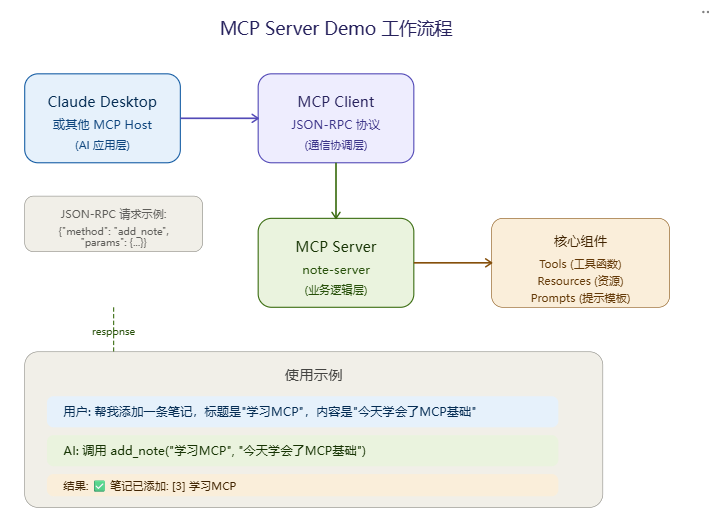Click the AI 调用 add_note row
The width and height of the screenshot is (709, 529).
[x=303, y=451]
